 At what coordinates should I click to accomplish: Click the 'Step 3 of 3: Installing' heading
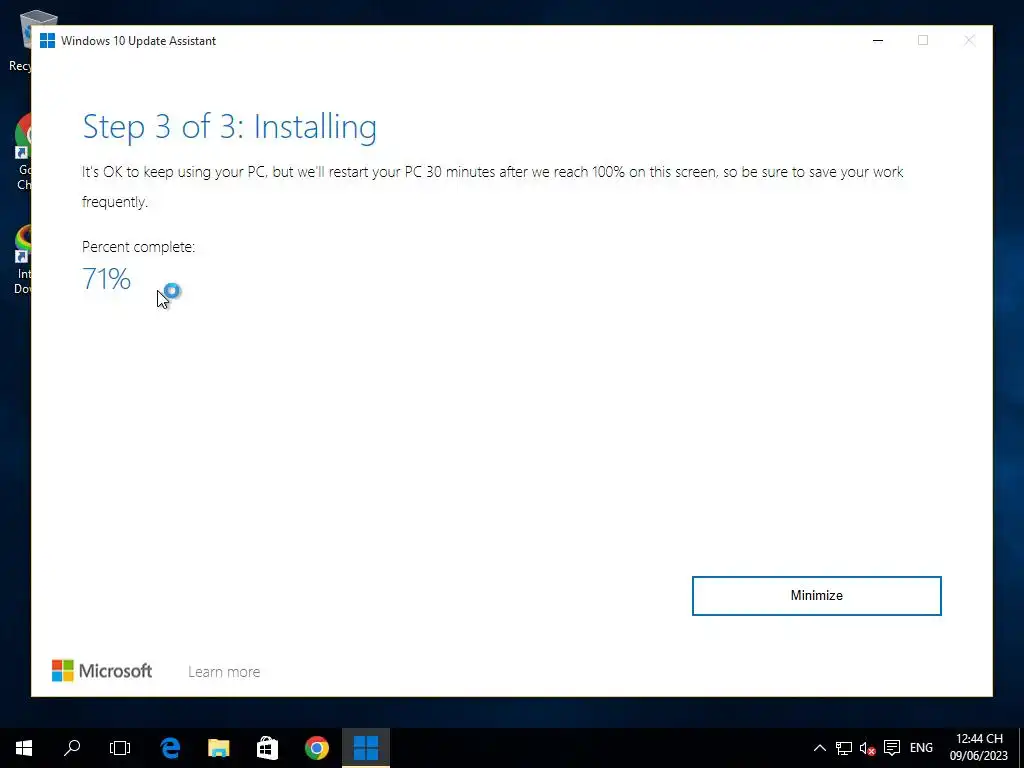229,127
